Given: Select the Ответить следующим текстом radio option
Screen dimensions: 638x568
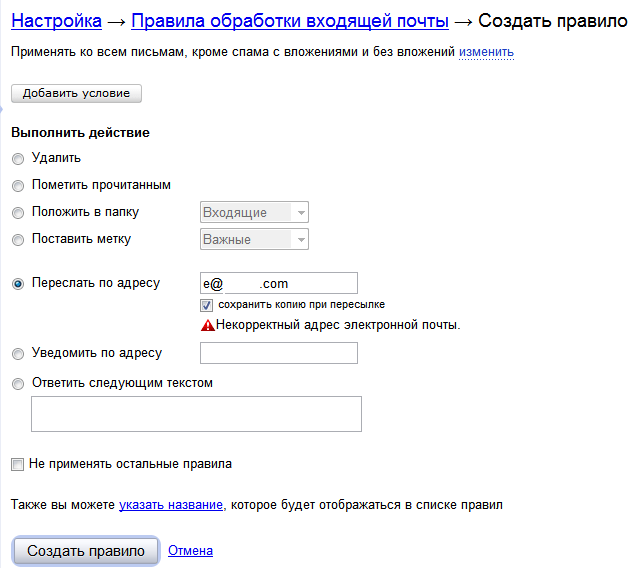Looking at the screenshot, I should tap(18, 384).
